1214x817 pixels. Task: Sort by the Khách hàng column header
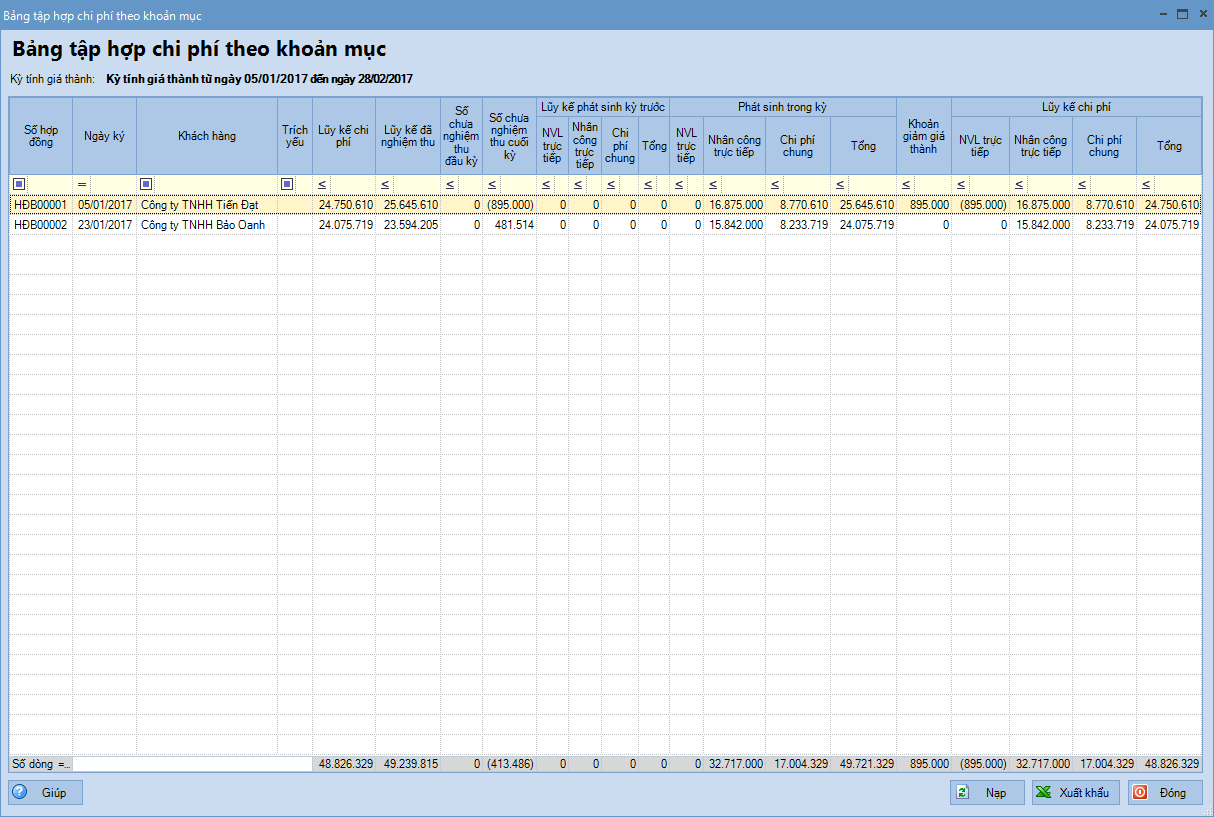[207, 135]
